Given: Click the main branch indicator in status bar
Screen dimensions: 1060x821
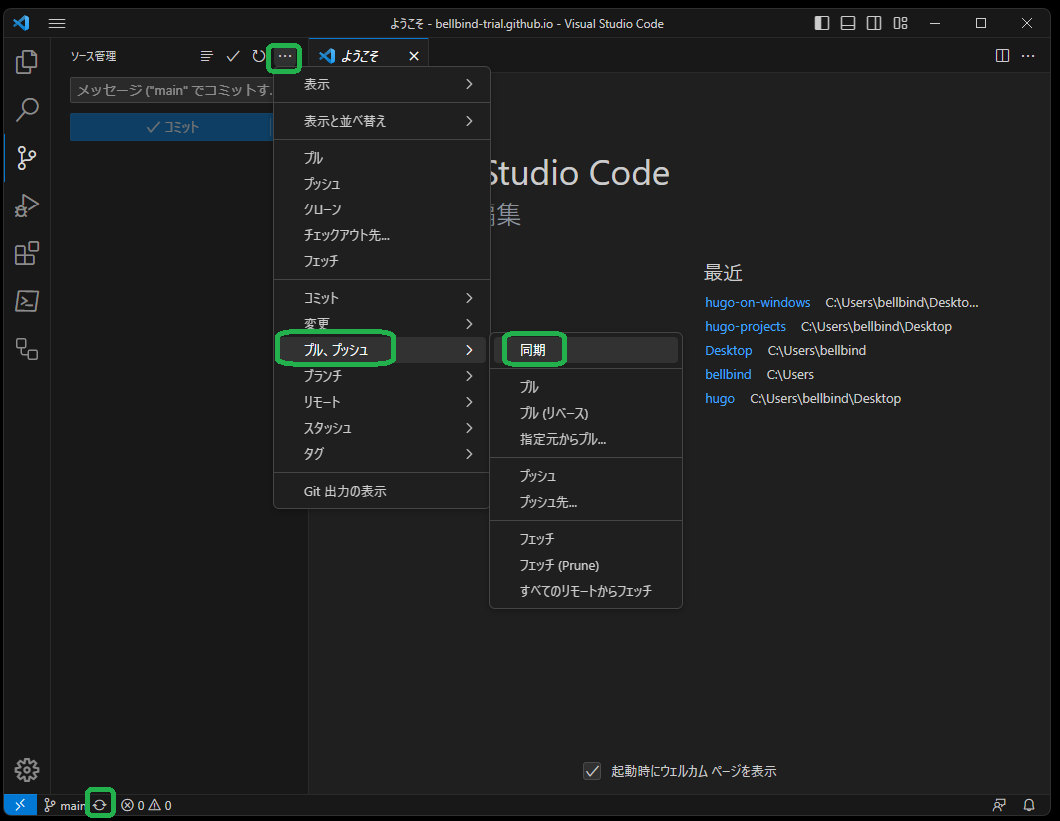Looking at the screenshot, I should pos(64,805).
